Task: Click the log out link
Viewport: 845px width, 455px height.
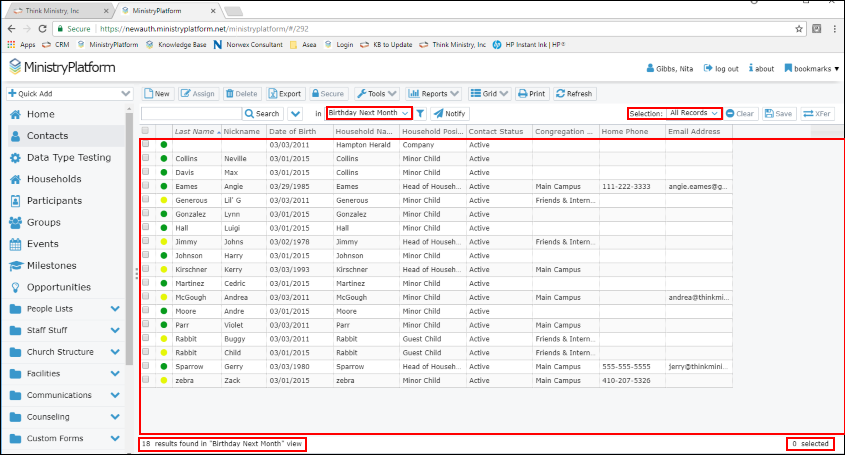Action: click(x=721, y=68)
